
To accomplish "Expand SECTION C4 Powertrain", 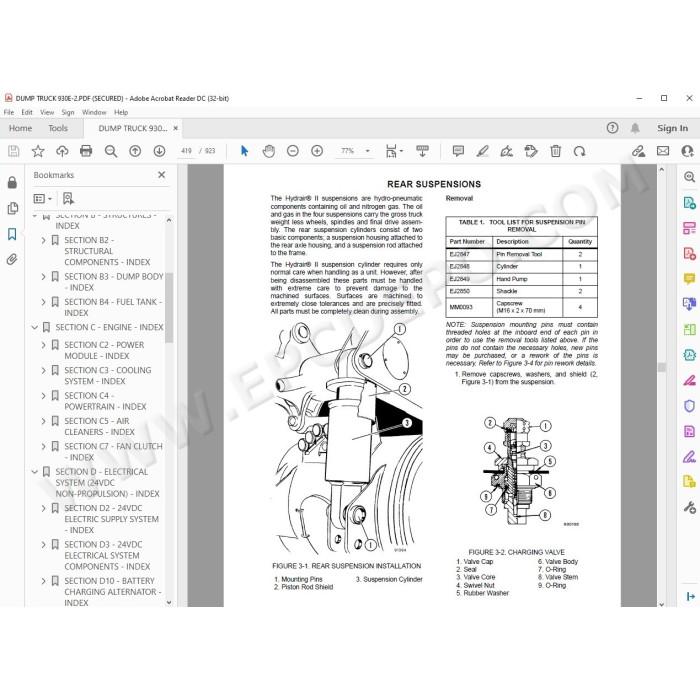I will [x=43, y=396].
